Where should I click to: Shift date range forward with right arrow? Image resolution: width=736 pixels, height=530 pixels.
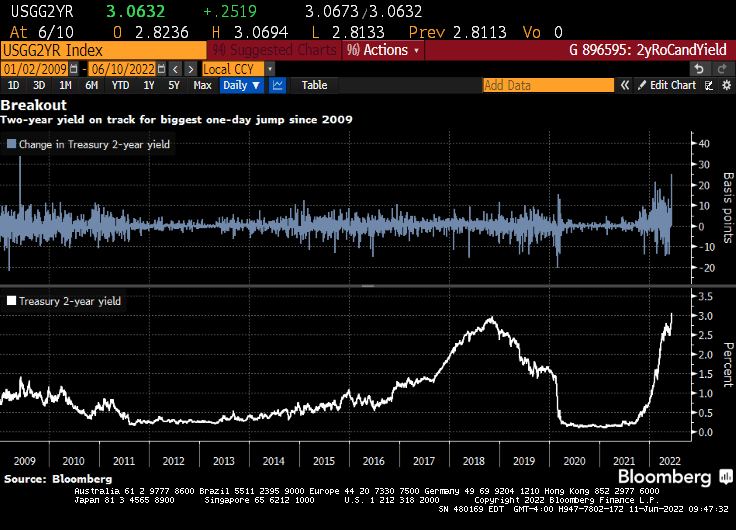click(x=190, y=68)
